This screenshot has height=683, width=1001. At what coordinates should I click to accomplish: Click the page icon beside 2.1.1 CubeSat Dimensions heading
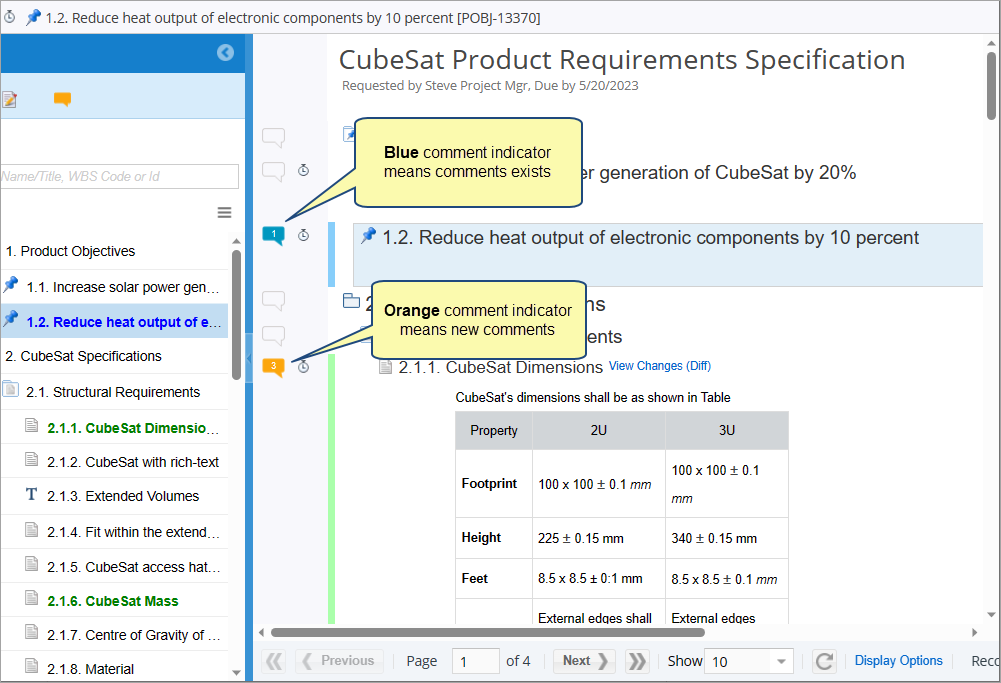tap(385, 366)
